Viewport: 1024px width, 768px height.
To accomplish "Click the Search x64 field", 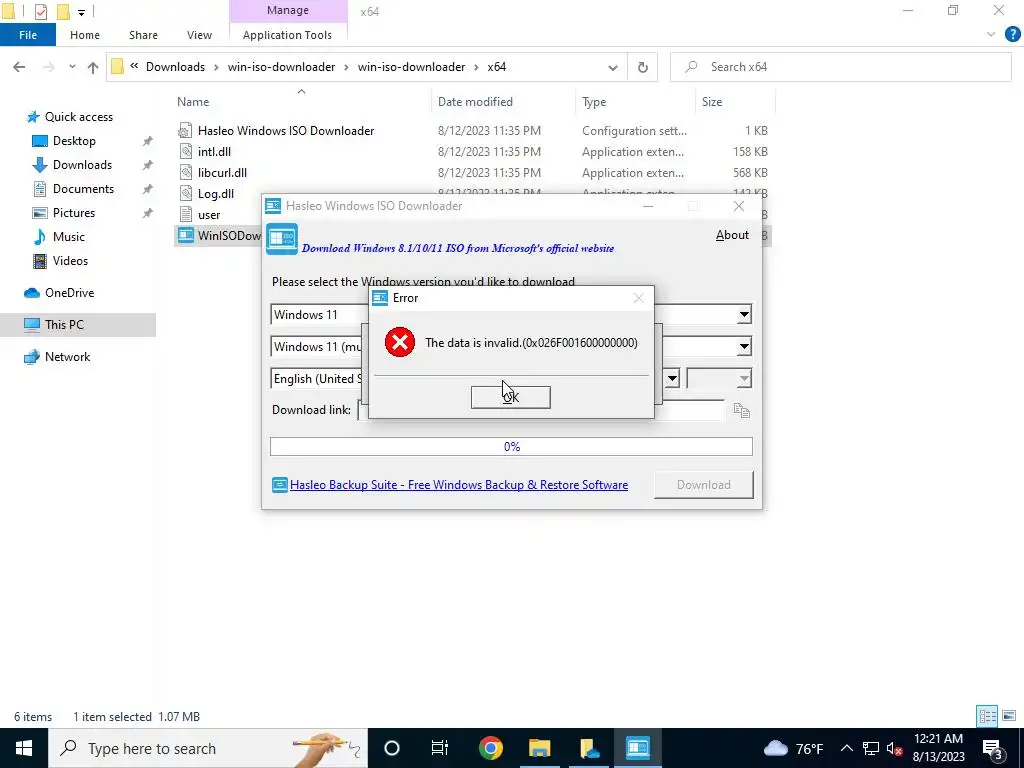I will tap(840, 67).
